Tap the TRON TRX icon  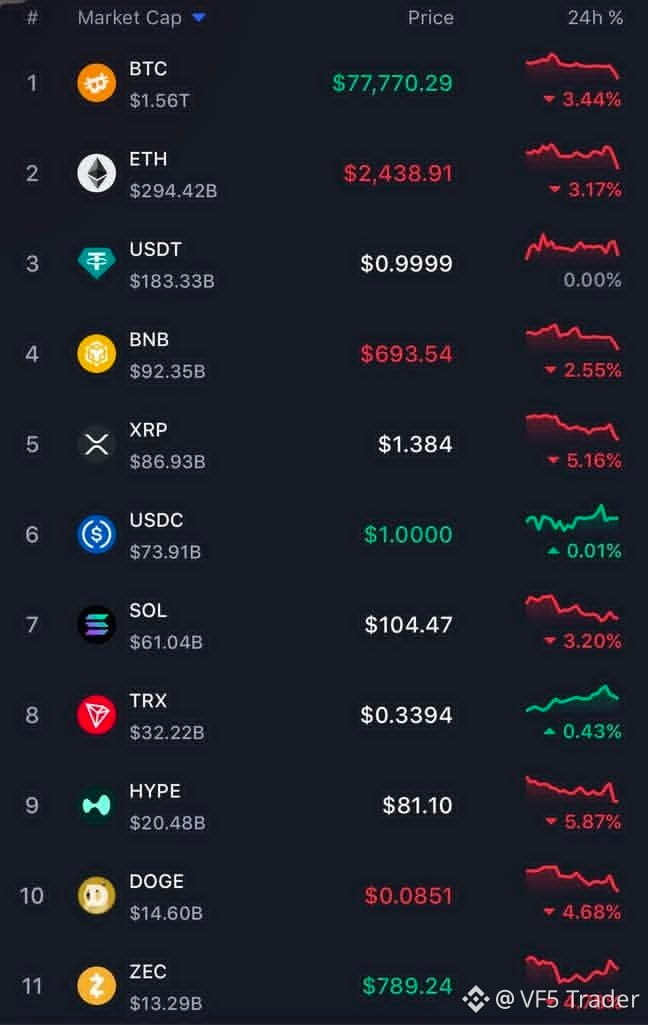point(96,715)
